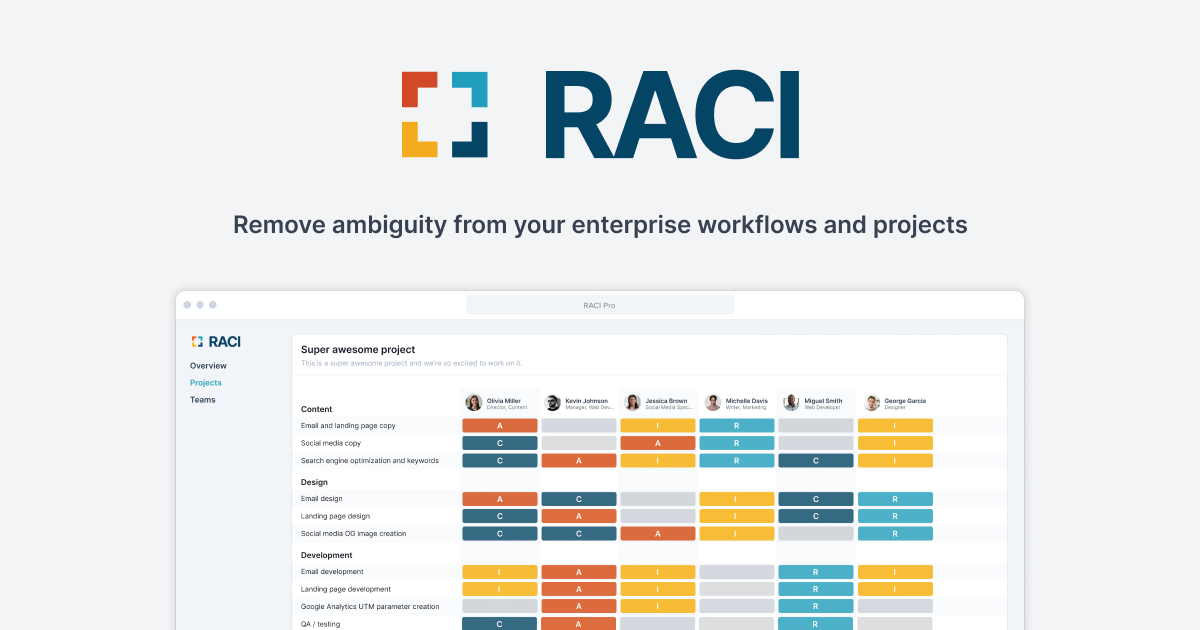Click Kevin Johnson's A cell for Search engine optimization
The width and height of the screenshot is (1200, 630).
579,461
